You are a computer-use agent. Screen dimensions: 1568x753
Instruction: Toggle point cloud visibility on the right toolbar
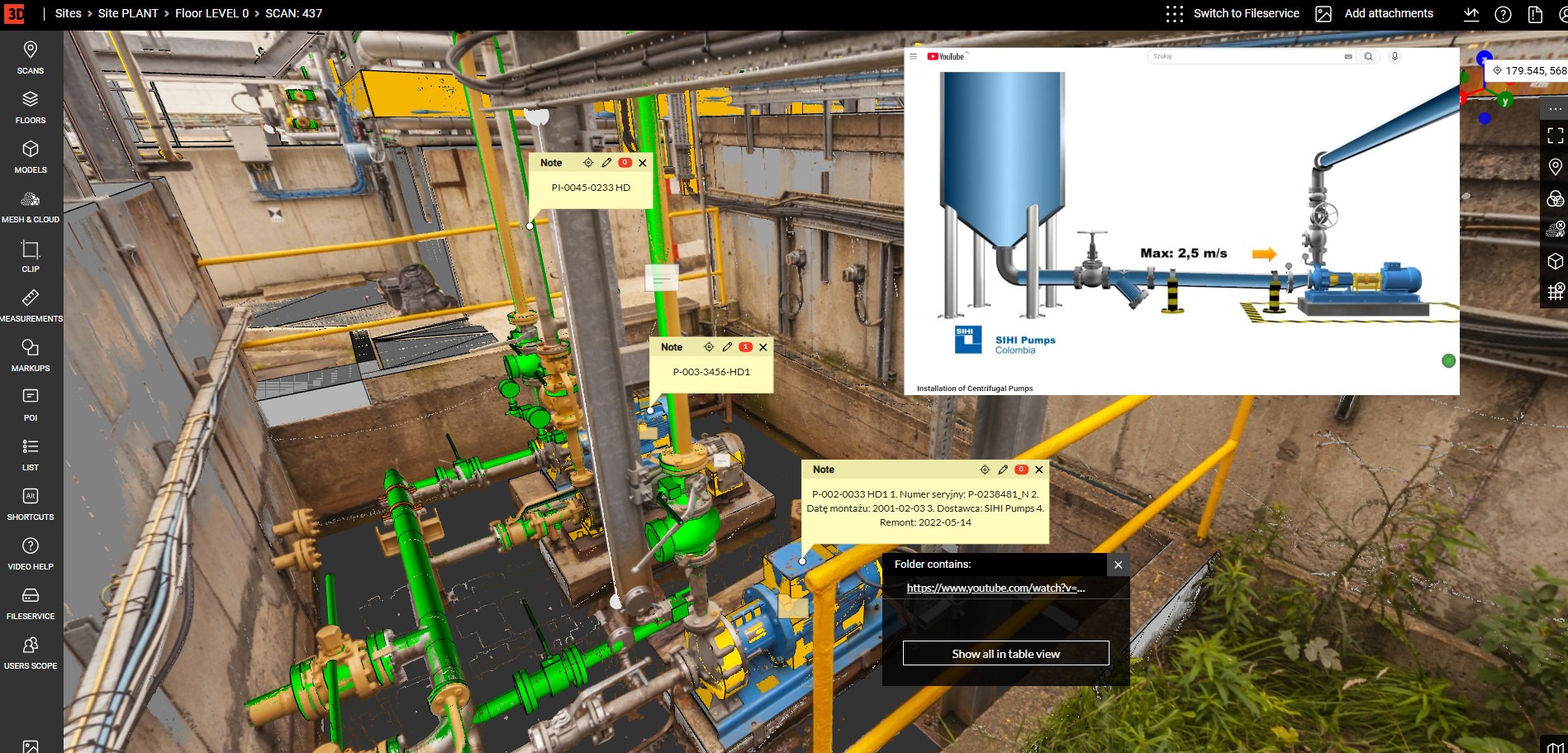[x=1556, y=230]
